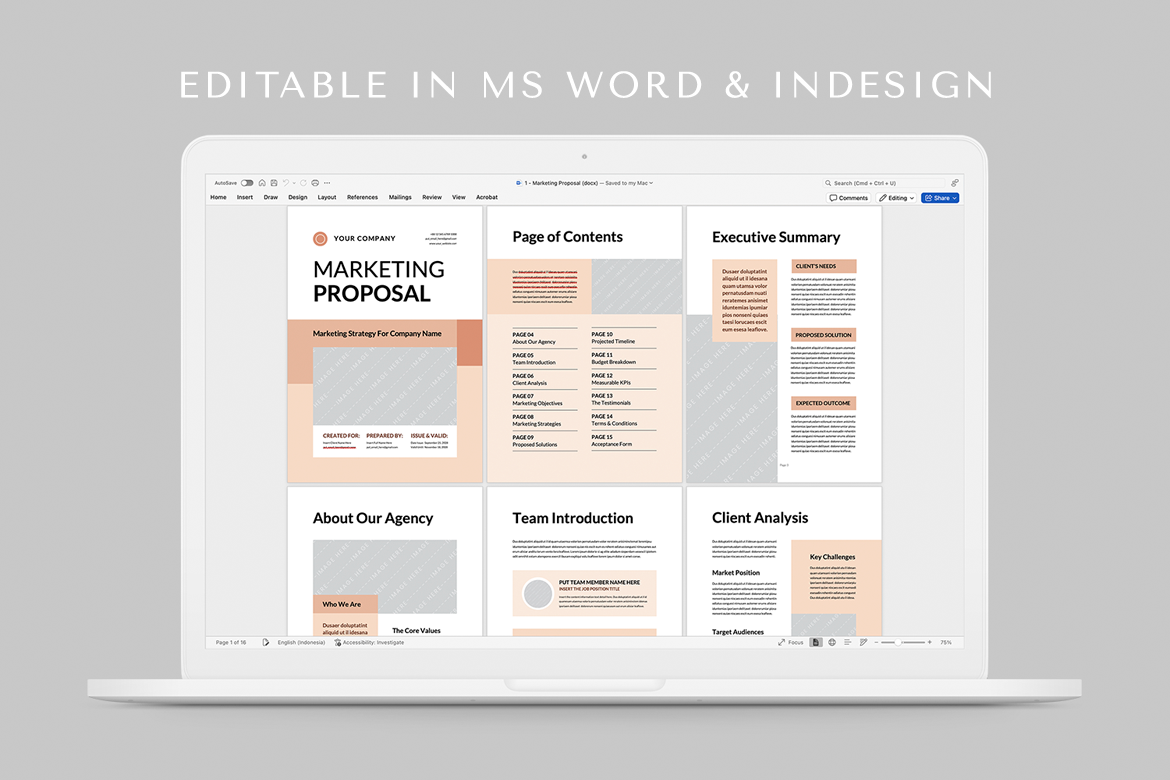This screenshot has height=780, width=1170.
Task: Select the Print Layout view button
Action: tap(817, 642)
